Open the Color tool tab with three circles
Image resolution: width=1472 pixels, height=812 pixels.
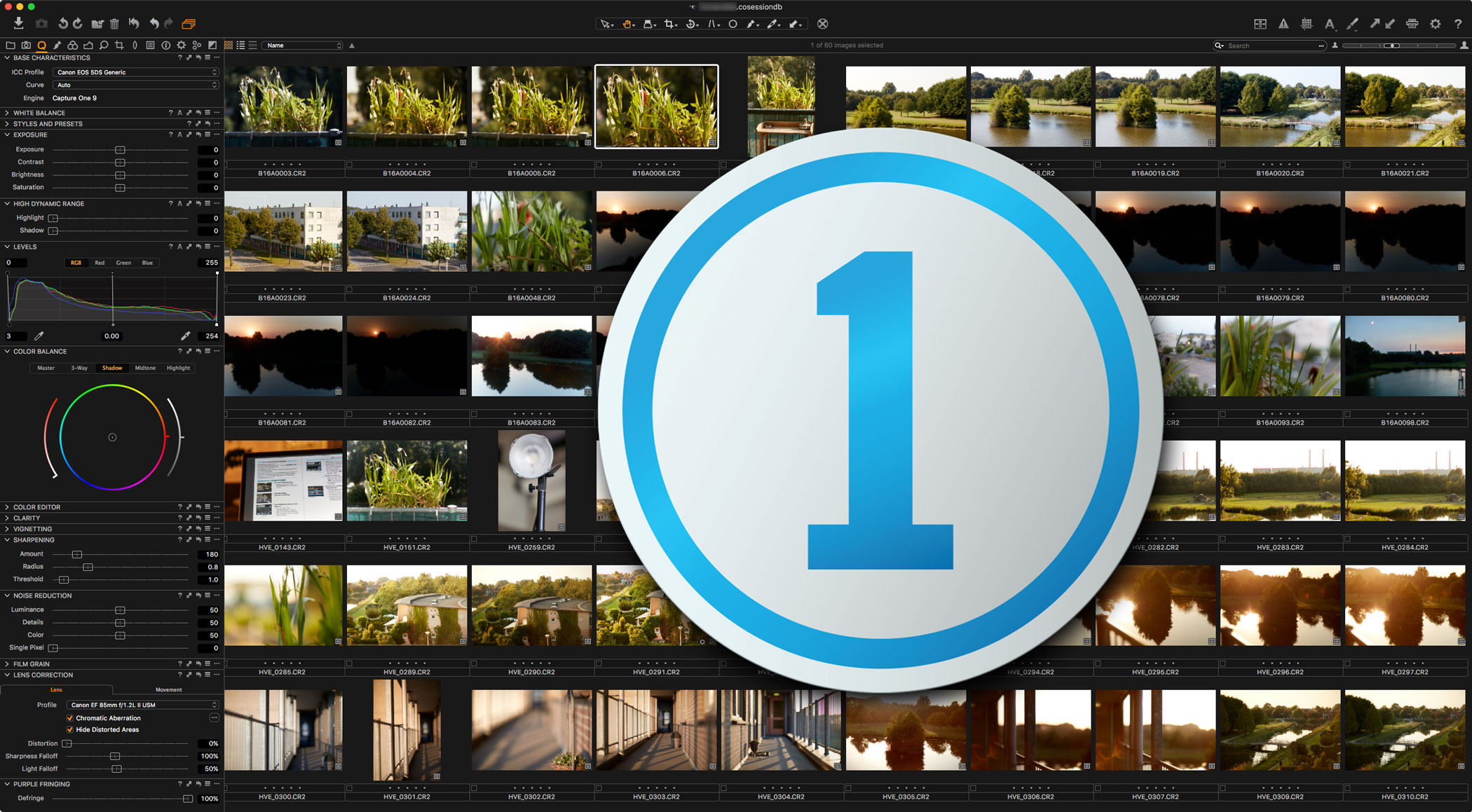(72, 46)
